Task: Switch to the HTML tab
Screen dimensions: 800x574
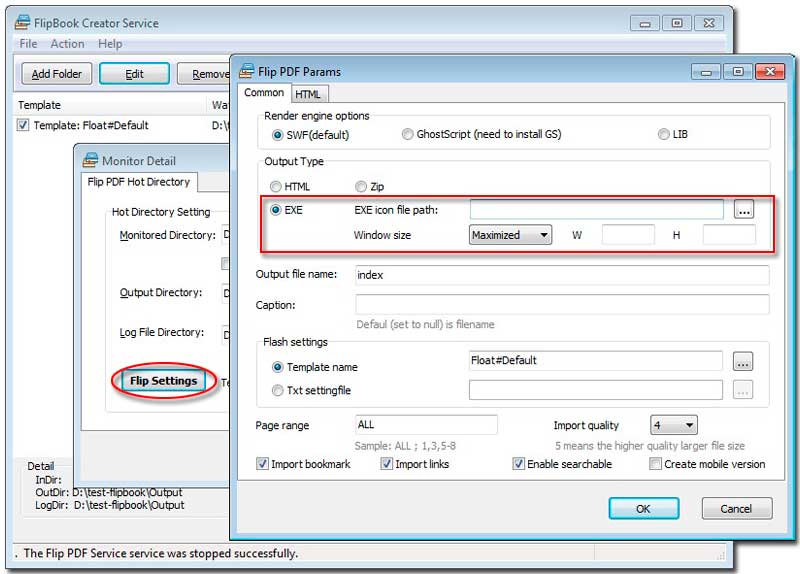Action: 308,94
